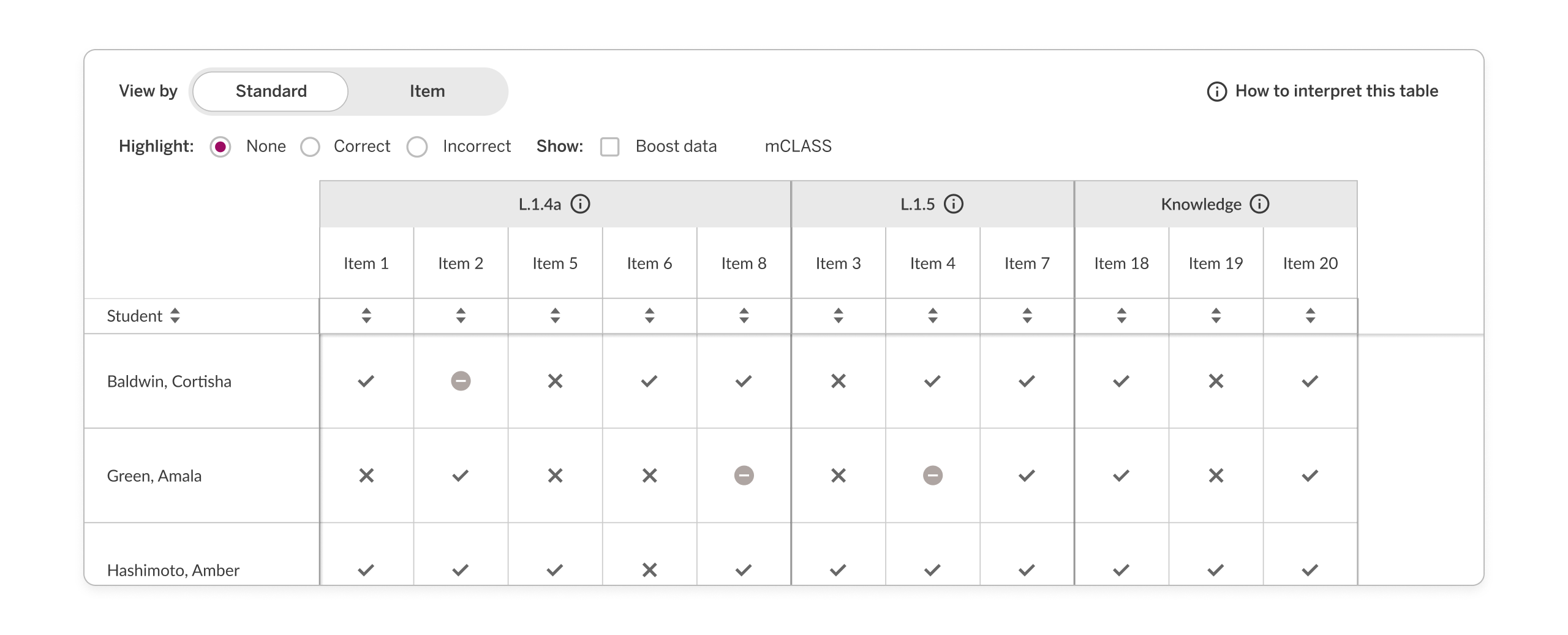Enable the Boost data checkbox
The width and height of the screenshot is (1568, 635).
(609, 146)
